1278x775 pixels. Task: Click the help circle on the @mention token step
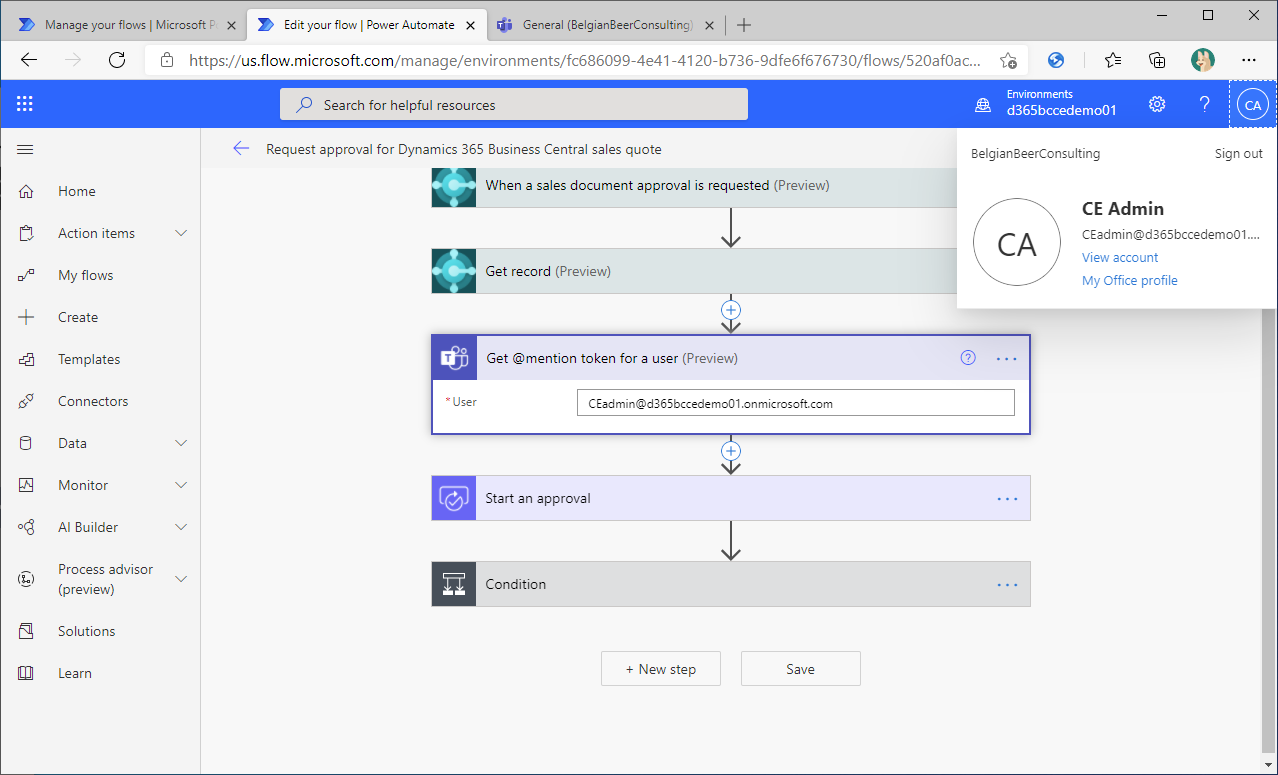(x=967, y=357)
